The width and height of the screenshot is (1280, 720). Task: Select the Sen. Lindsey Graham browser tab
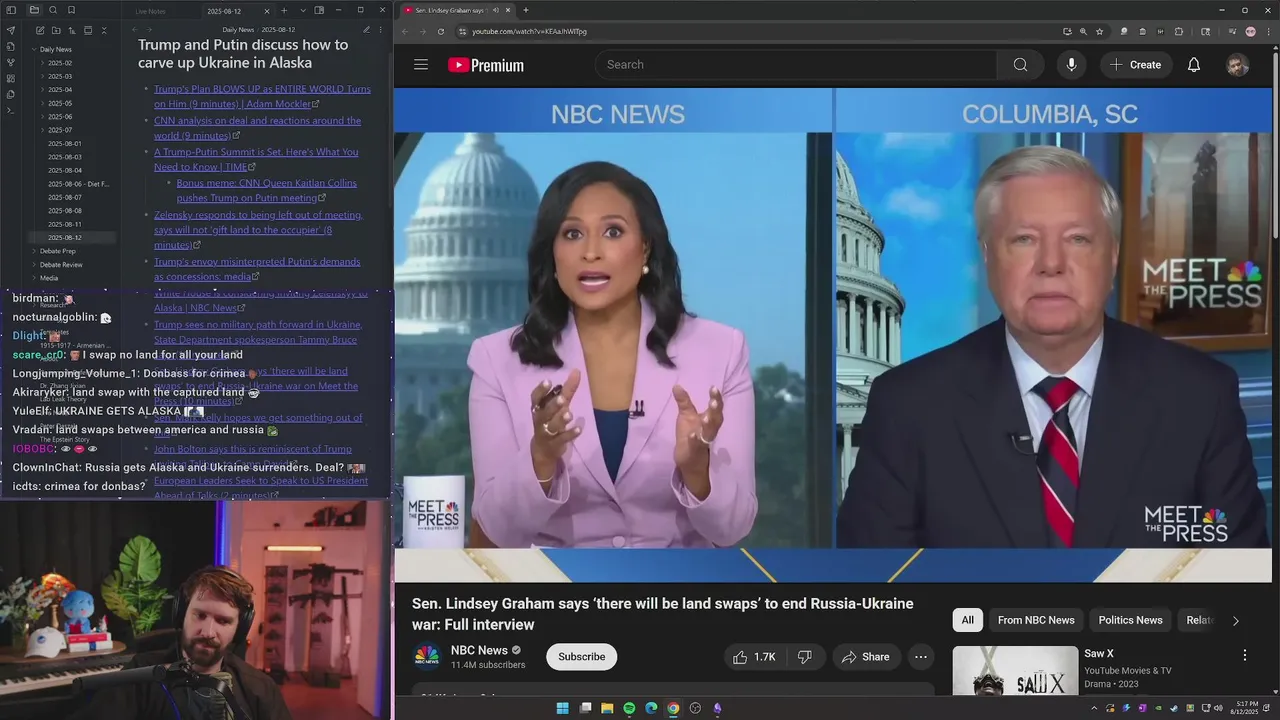click(x=456, y=10)
